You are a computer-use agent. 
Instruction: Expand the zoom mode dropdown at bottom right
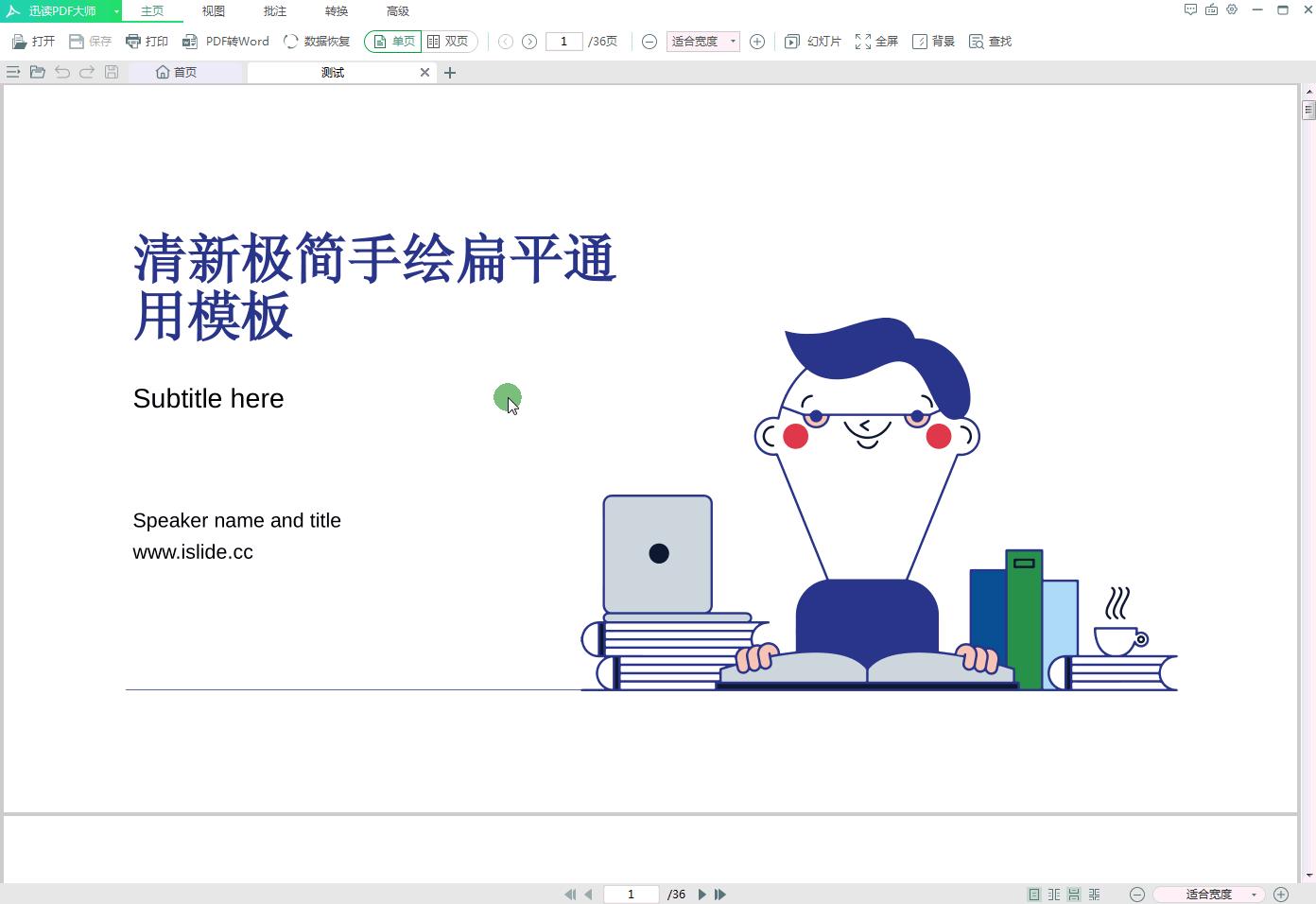[x=1255, y=894]
